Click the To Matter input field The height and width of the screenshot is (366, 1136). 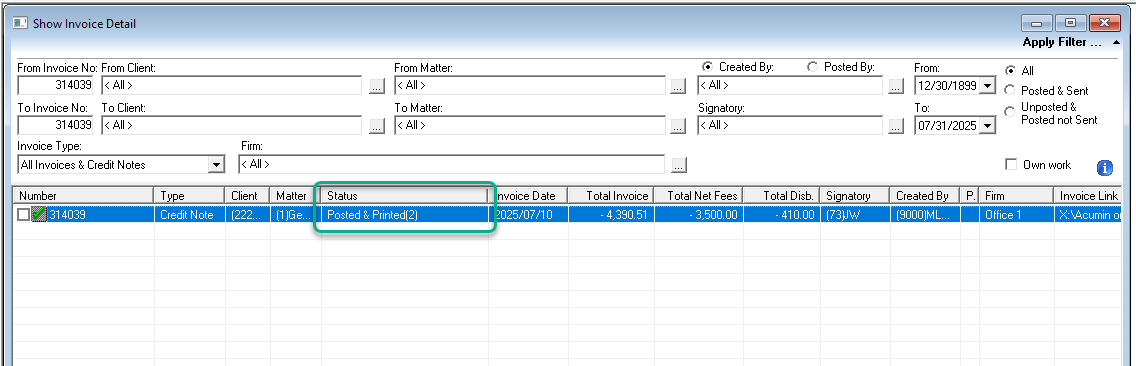pyautogui.click(x=530, y=125)
